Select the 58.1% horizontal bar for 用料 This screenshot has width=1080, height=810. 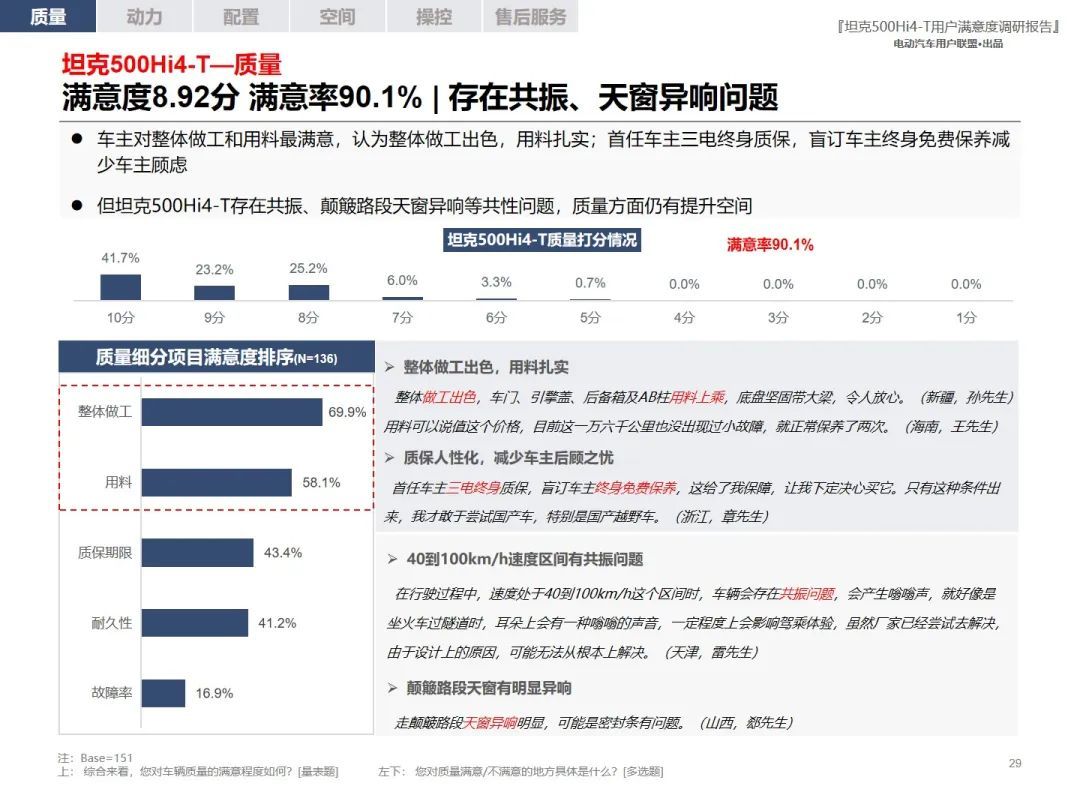[x=217, y=482]
